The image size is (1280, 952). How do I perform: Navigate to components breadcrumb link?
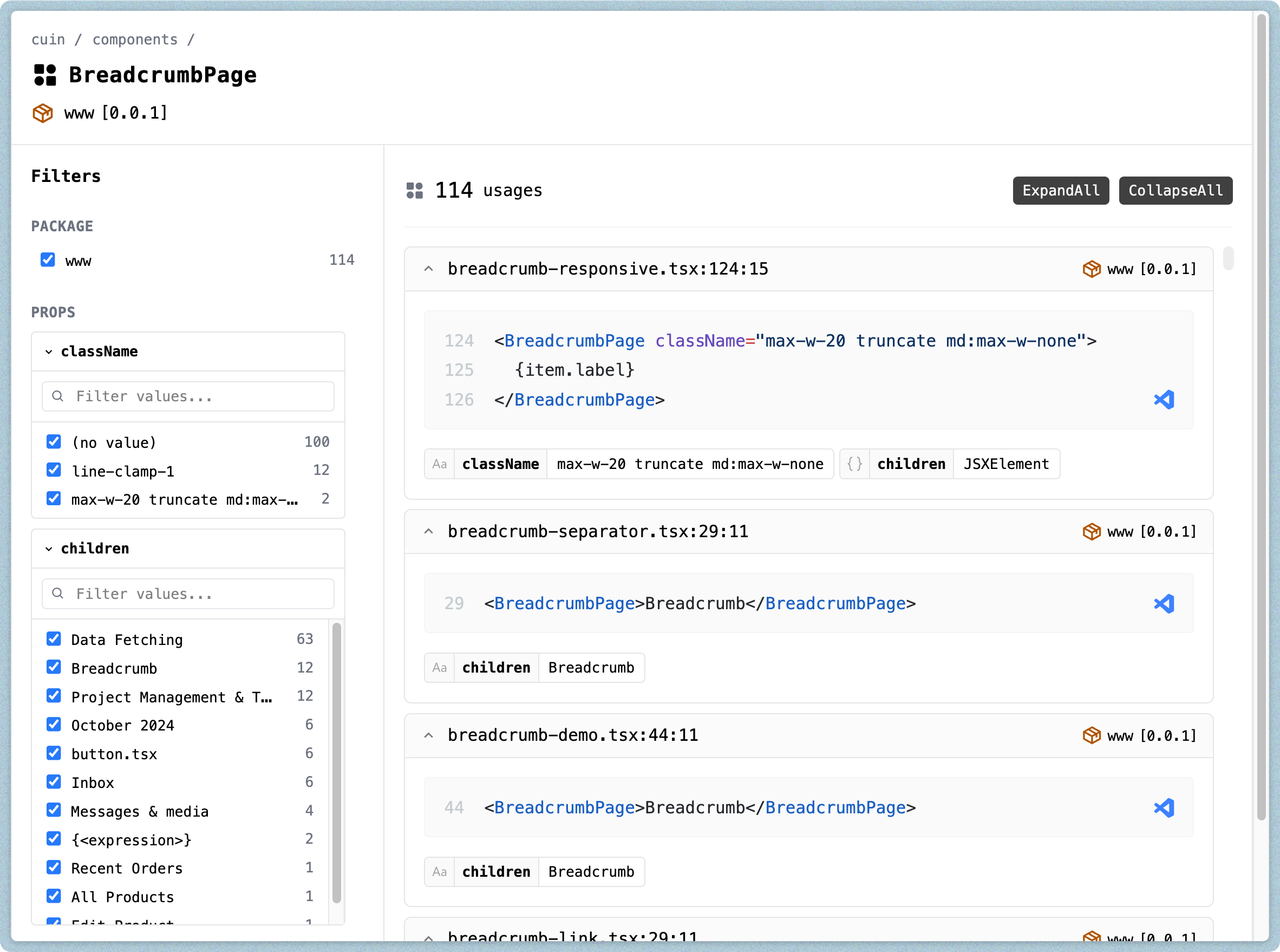pyautogui.click(x=135, y=39)
